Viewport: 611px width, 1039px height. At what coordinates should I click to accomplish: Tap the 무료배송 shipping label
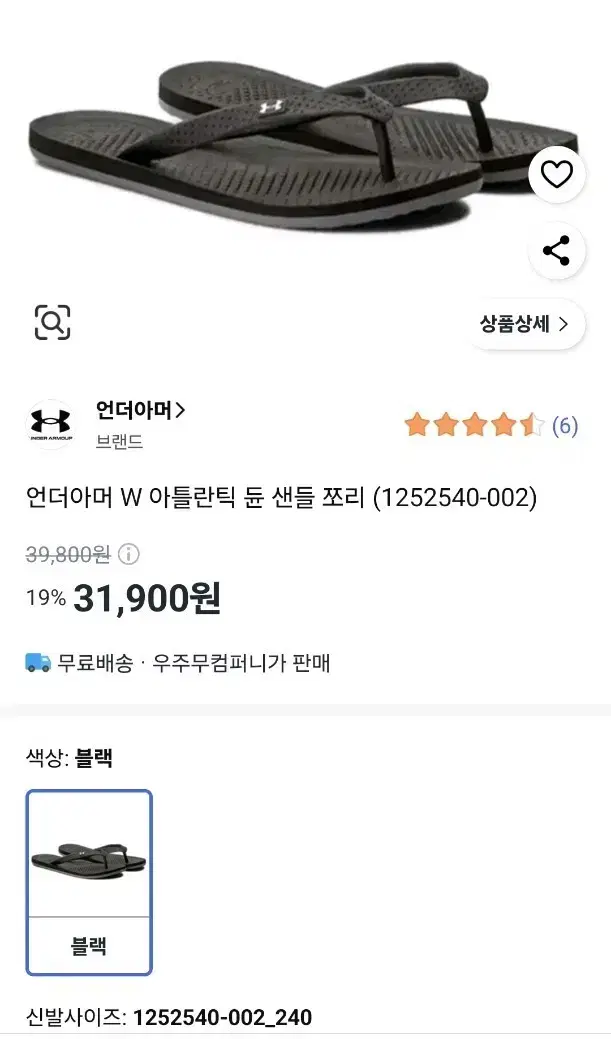(x=95, y=662)
